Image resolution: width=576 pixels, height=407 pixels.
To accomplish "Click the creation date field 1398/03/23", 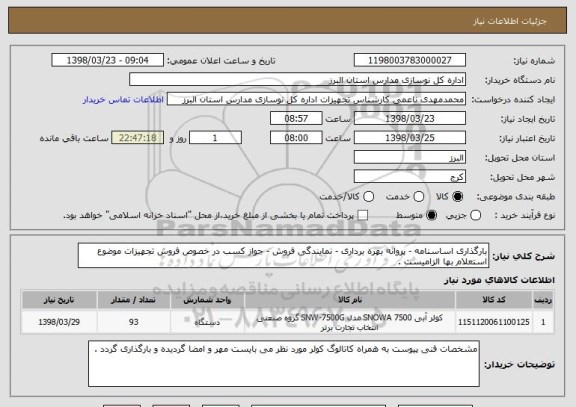I will [x=410, y=119].
